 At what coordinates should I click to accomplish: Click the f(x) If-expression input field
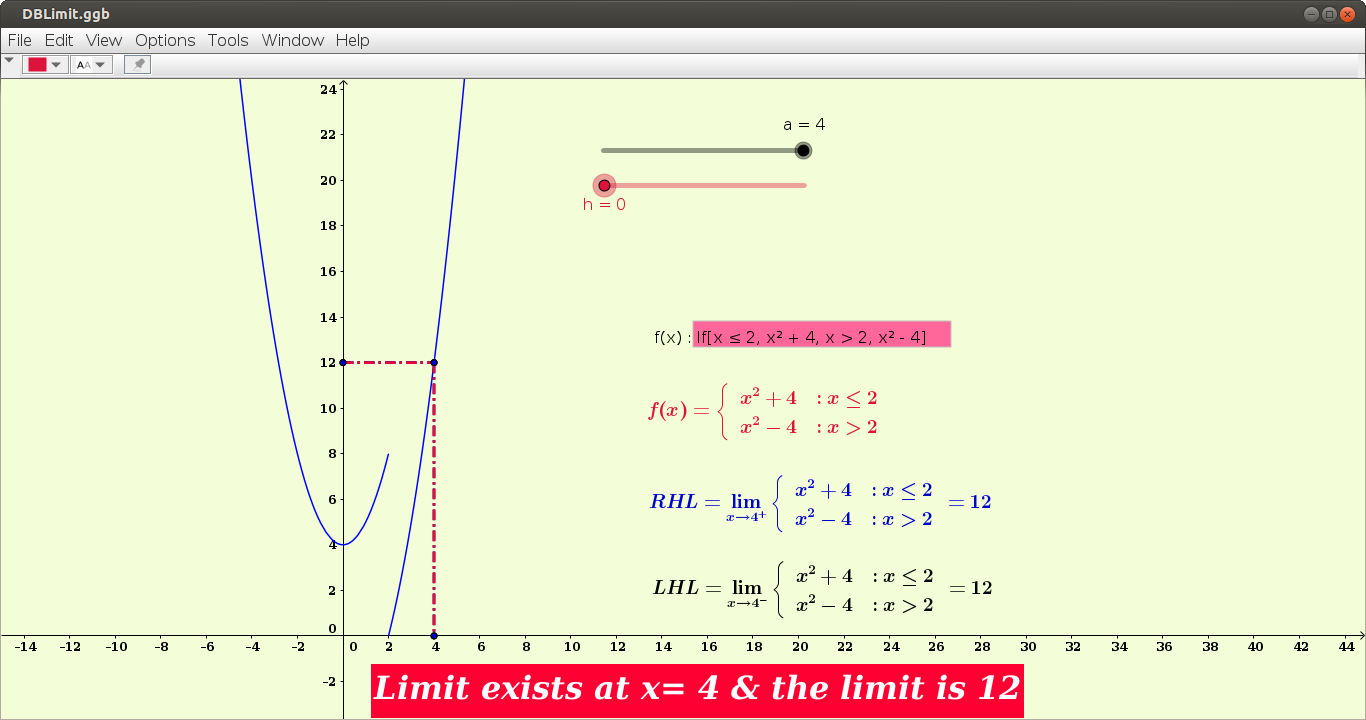pyautogui.click(x=820, y=334)
